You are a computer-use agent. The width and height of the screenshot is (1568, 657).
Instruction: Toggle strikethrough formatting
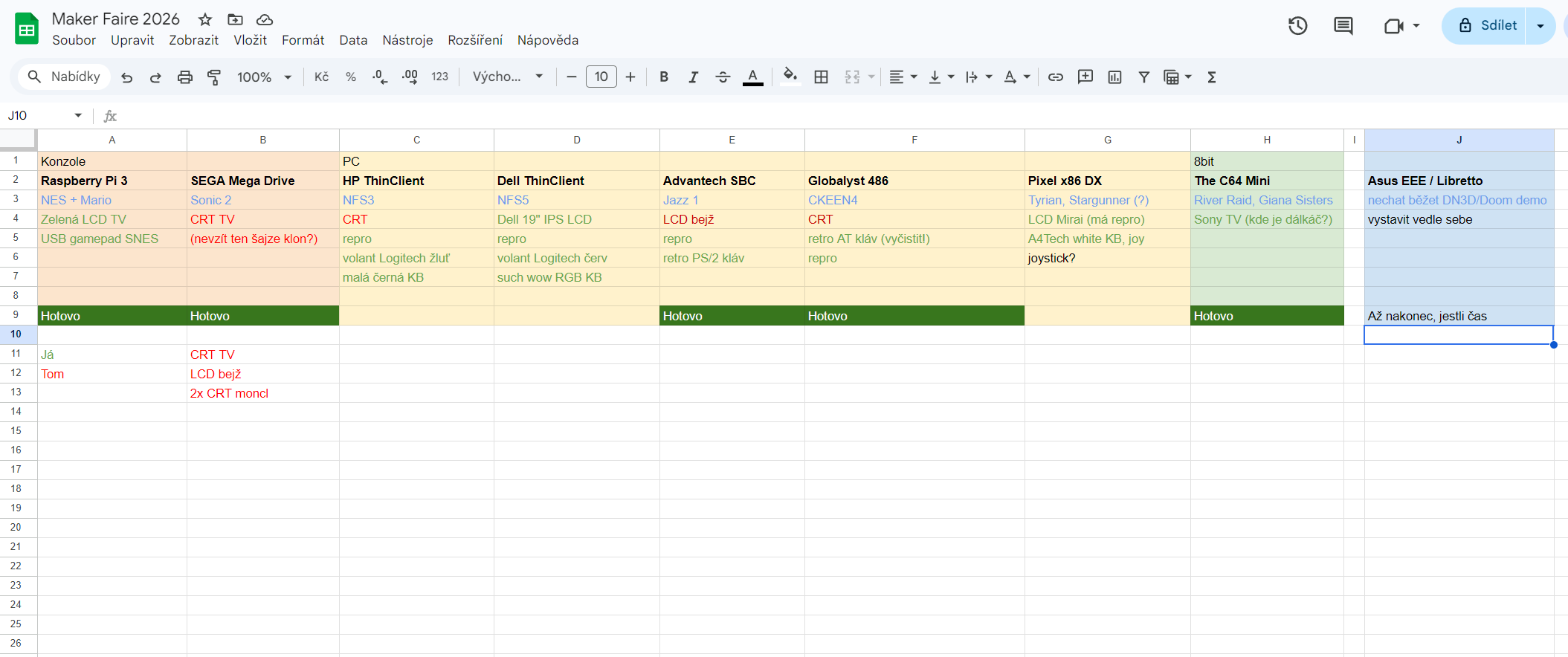(x=723, y=77)
